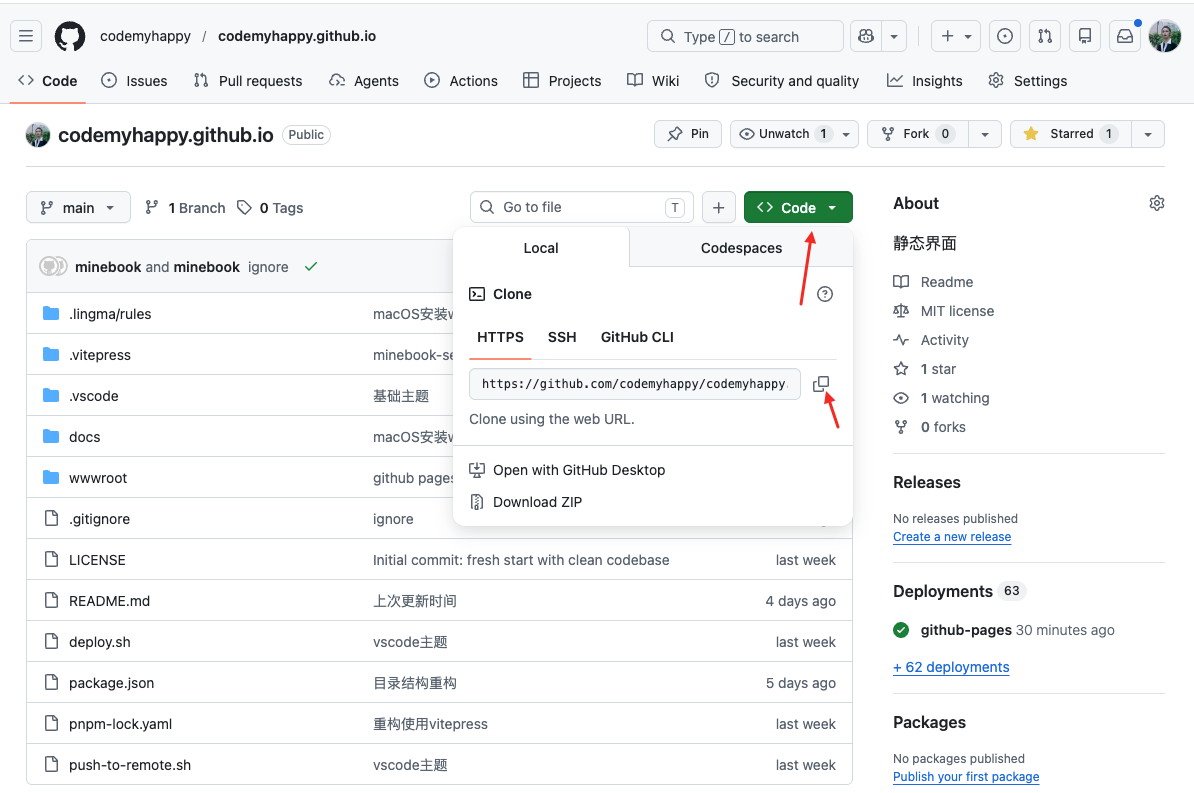1194x793 pixels.
Task: Open the Copilot chat icon
Action: pos(866,36)
